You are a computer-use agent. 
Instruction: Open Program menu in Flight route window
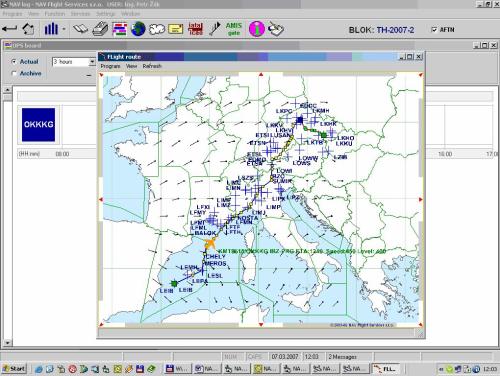coord(110,66)
